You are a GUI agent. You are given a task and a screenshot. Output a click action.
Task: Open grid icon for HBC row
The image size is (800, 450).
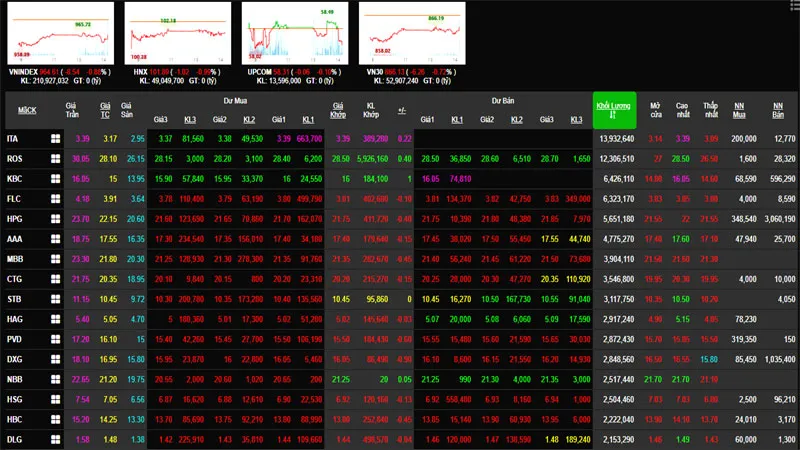(x=55, y=419)
